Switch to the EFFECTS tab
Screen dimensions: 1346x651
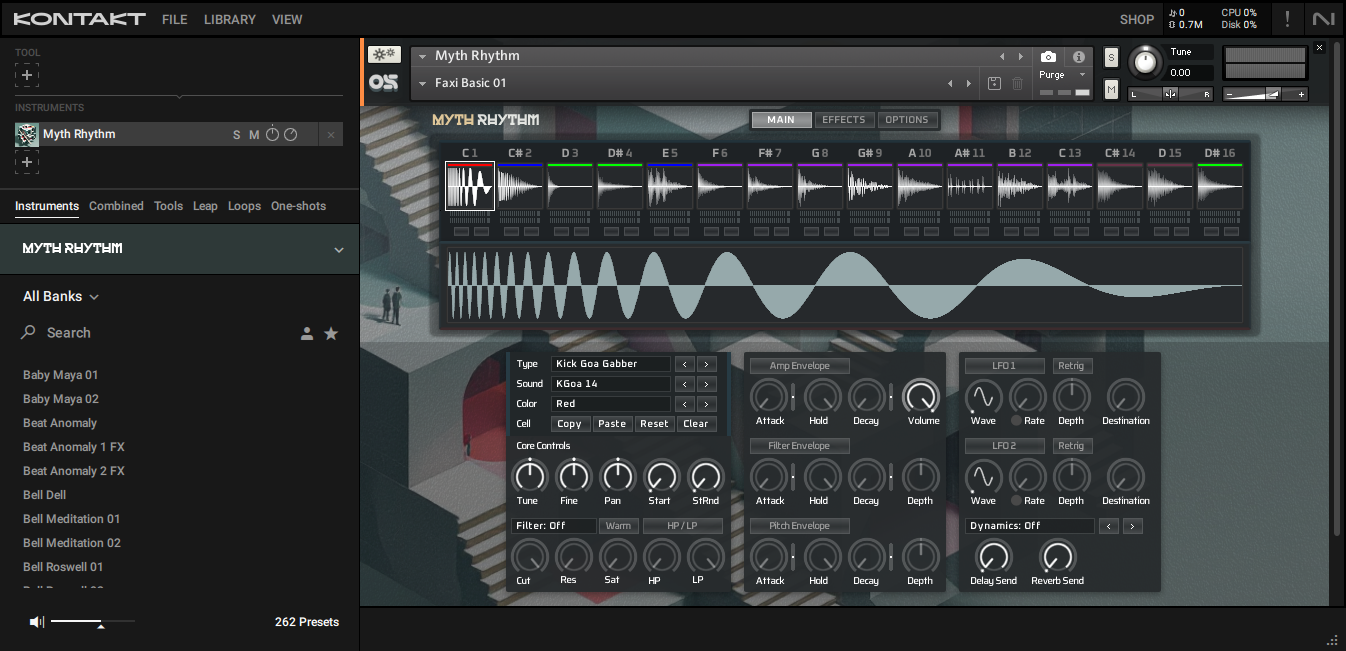click(x=843, y=120)
